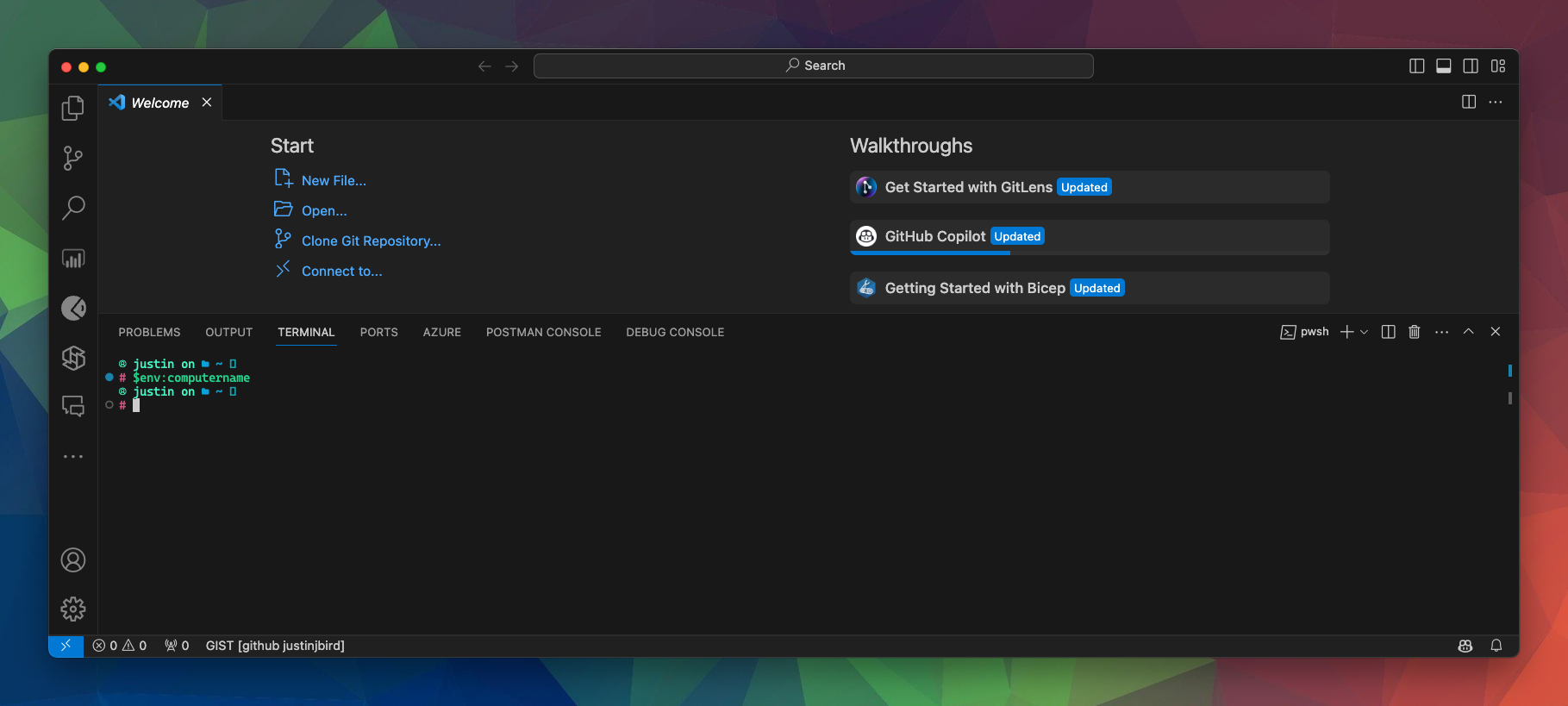Open the Source Control view
Viewport: 1568px width, 706px height.
click(73, 158)
